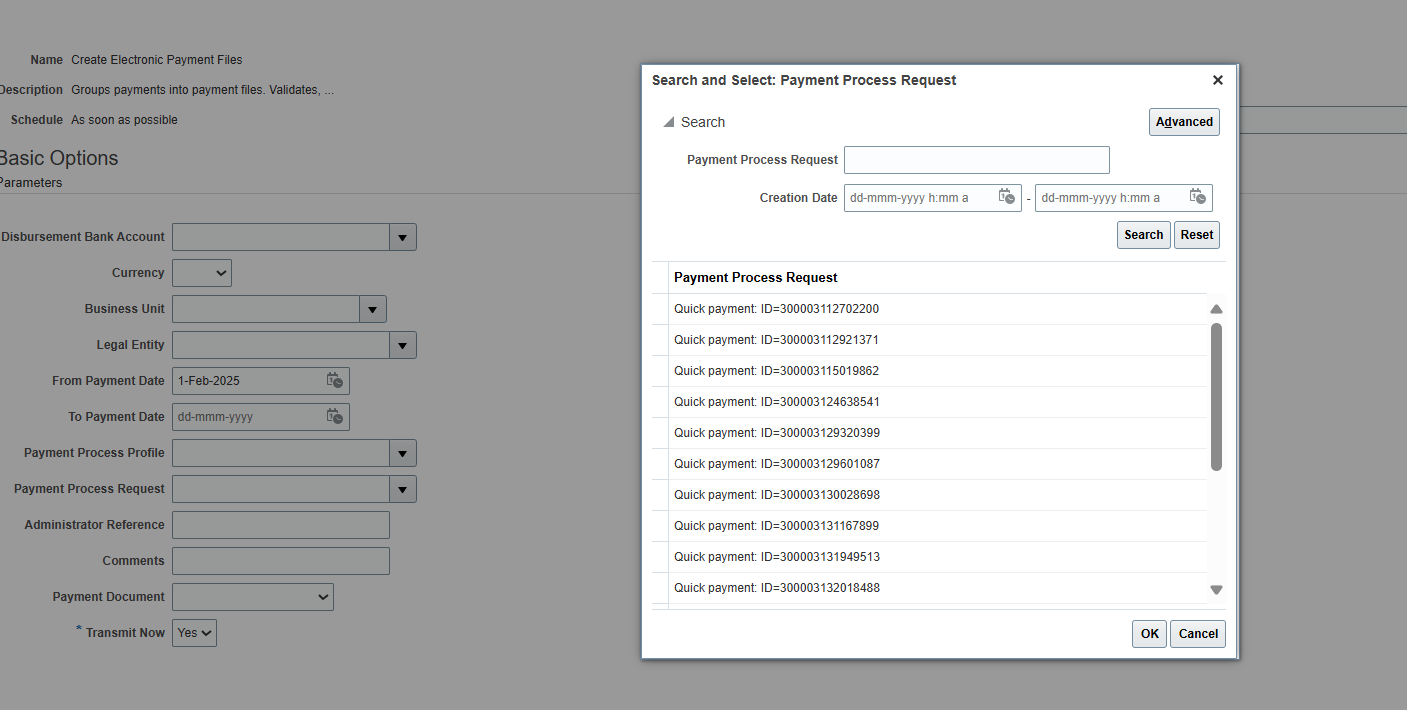1407x710 pixels.
Task: Open the To Payment Date calendar picker
Action: pyautogui.click(x=335, y=416)
